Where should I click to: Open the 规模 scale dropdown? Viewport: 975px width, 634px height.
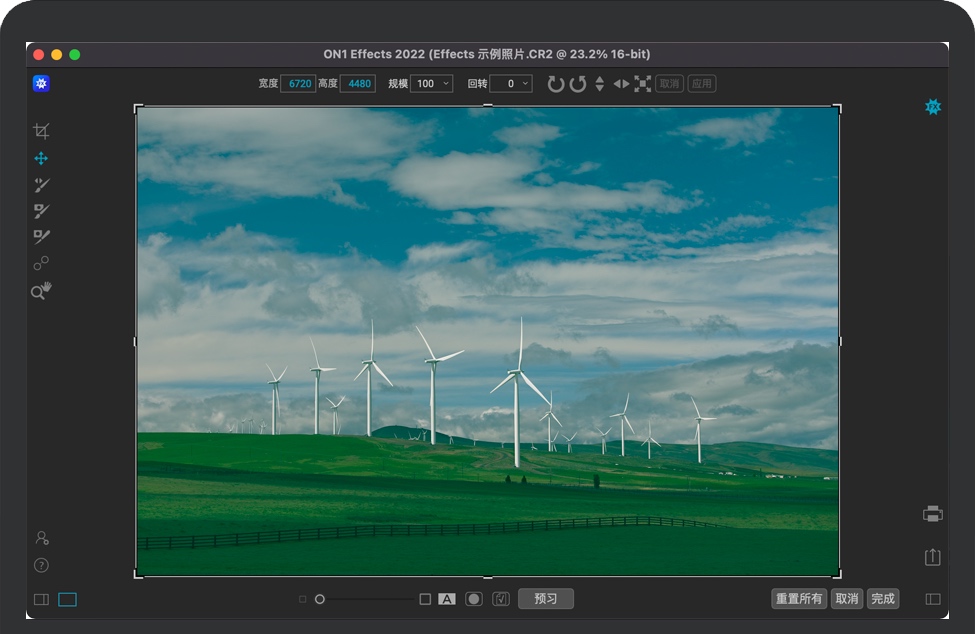click(x=433, y=84)
